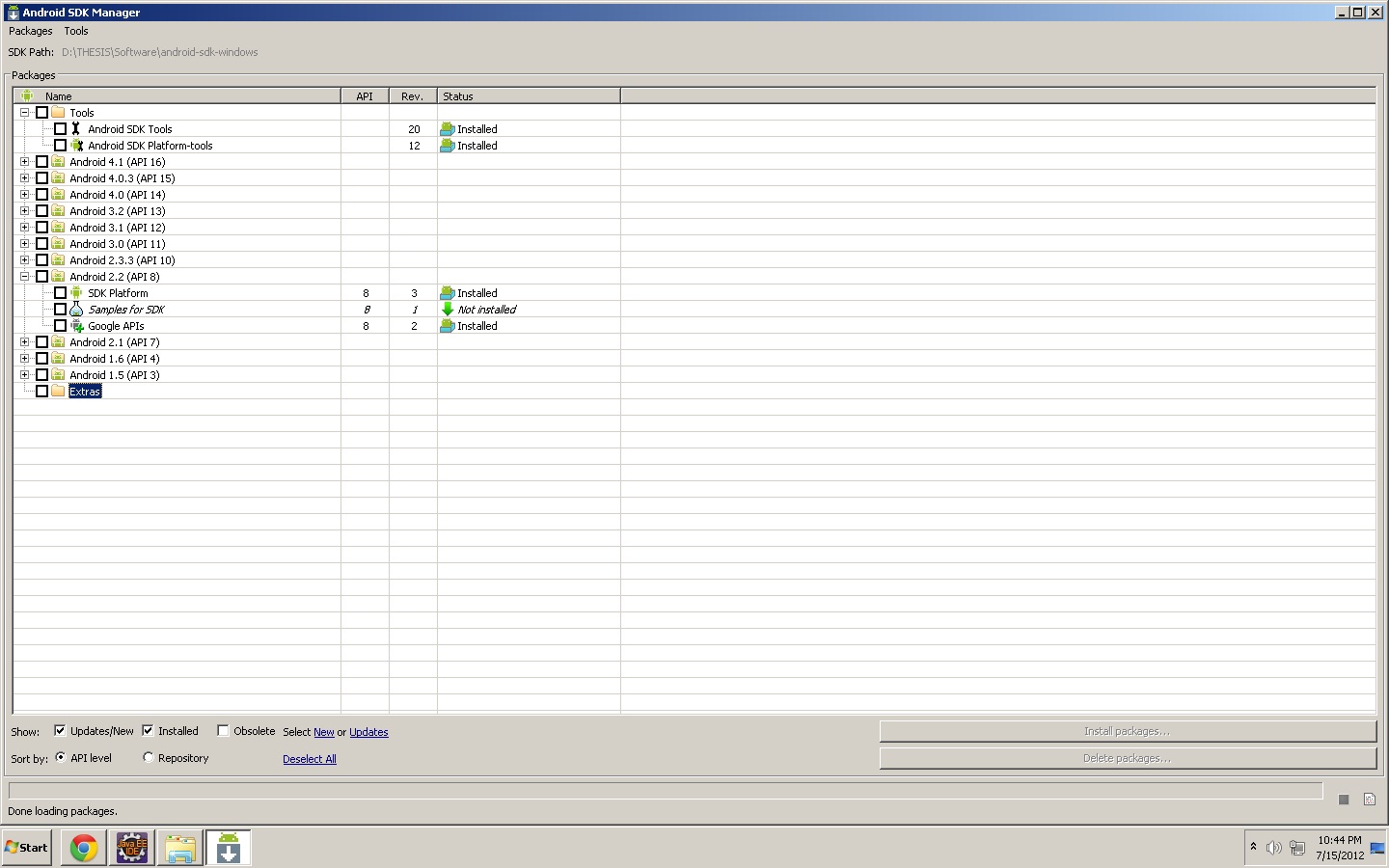The height and width of the screenshot is (868, 1389).
Task: Click the Android 4.0.3 (API 15) package icon
Action: coord(58,177)
